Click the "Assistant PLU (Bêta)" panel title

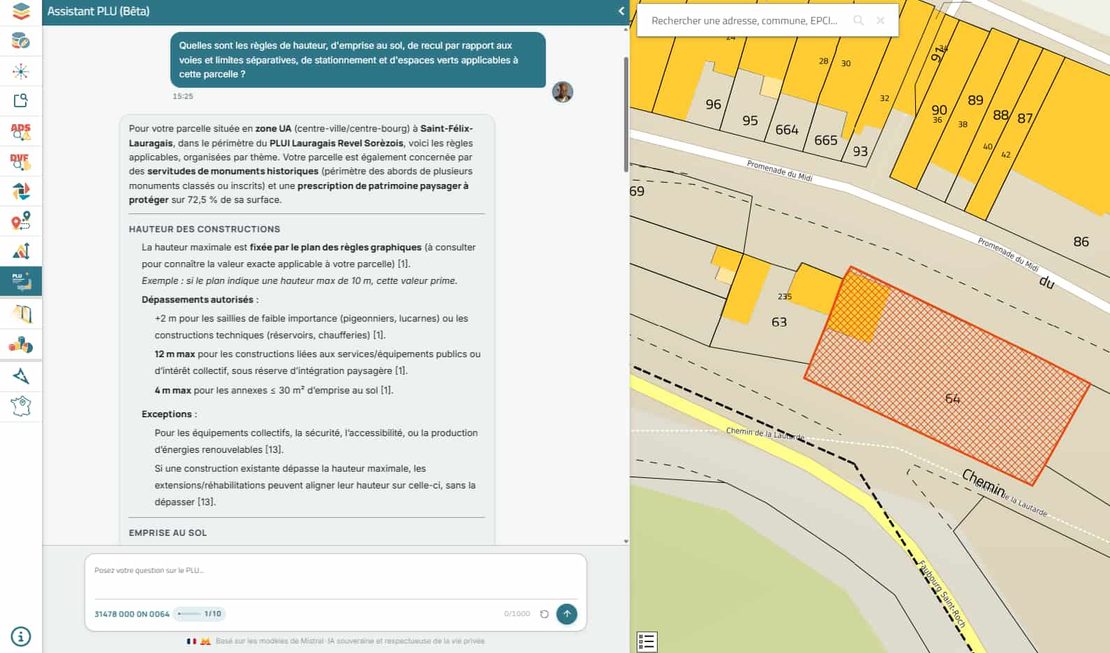tap(98, 11)
